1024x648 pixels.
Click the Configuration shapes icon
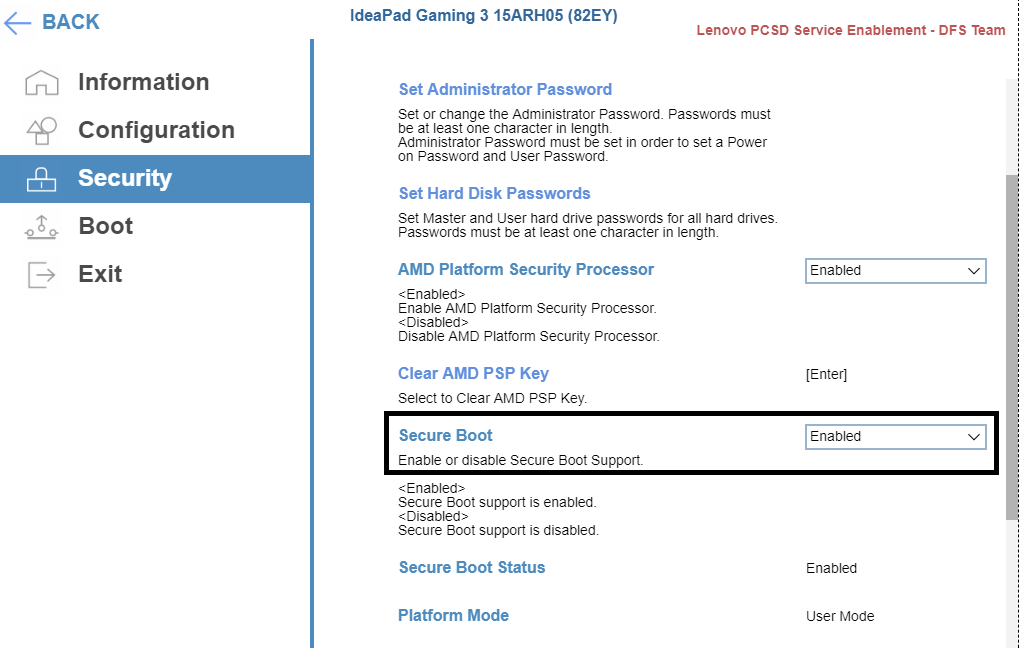(x=42, y=131)
